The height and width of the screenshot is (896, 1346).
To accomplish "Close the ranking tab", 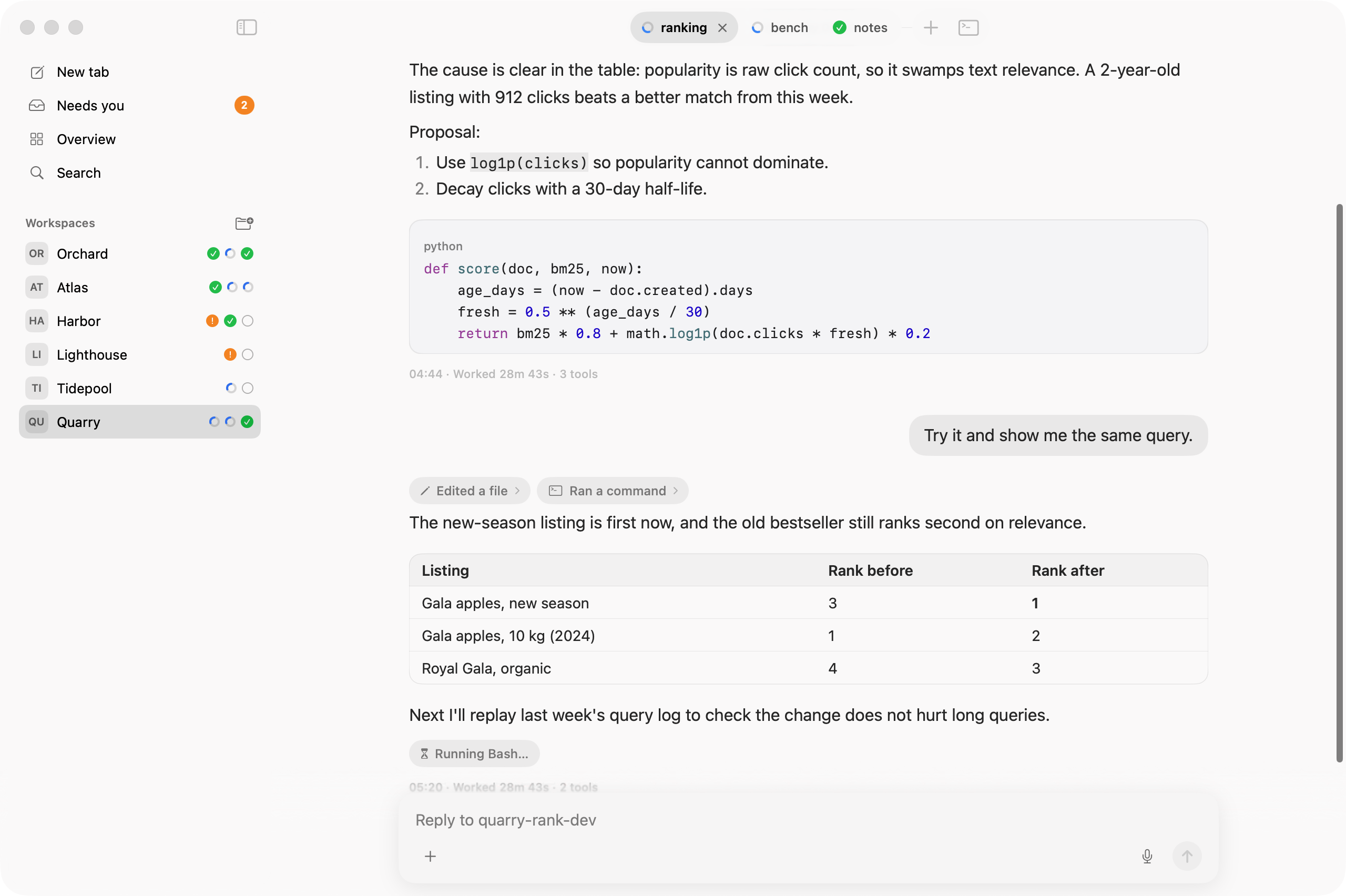I will click(722, 27).
